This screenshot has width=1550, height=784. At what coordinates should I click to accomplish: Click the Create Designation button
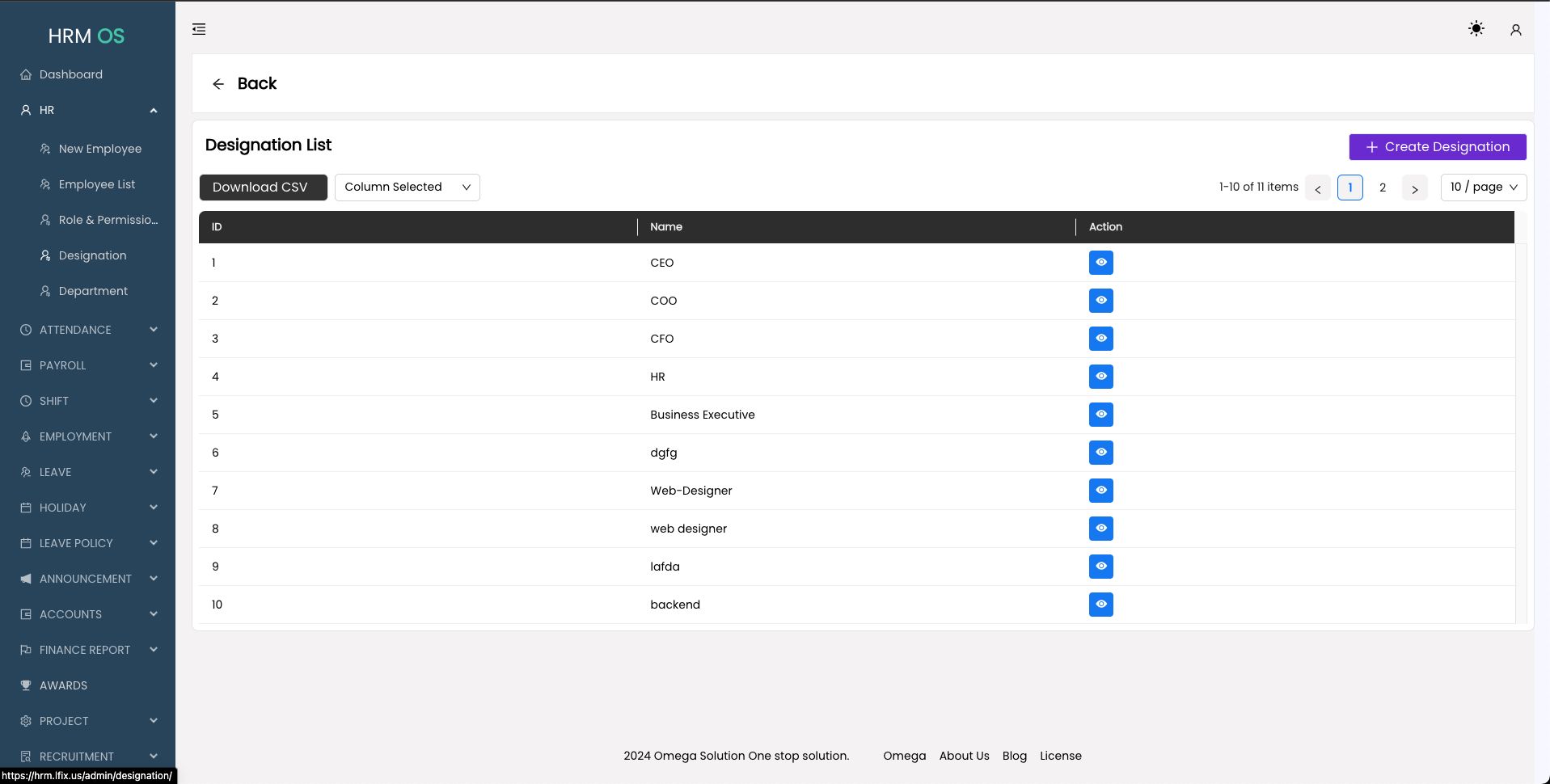(x=1438, y=147)
